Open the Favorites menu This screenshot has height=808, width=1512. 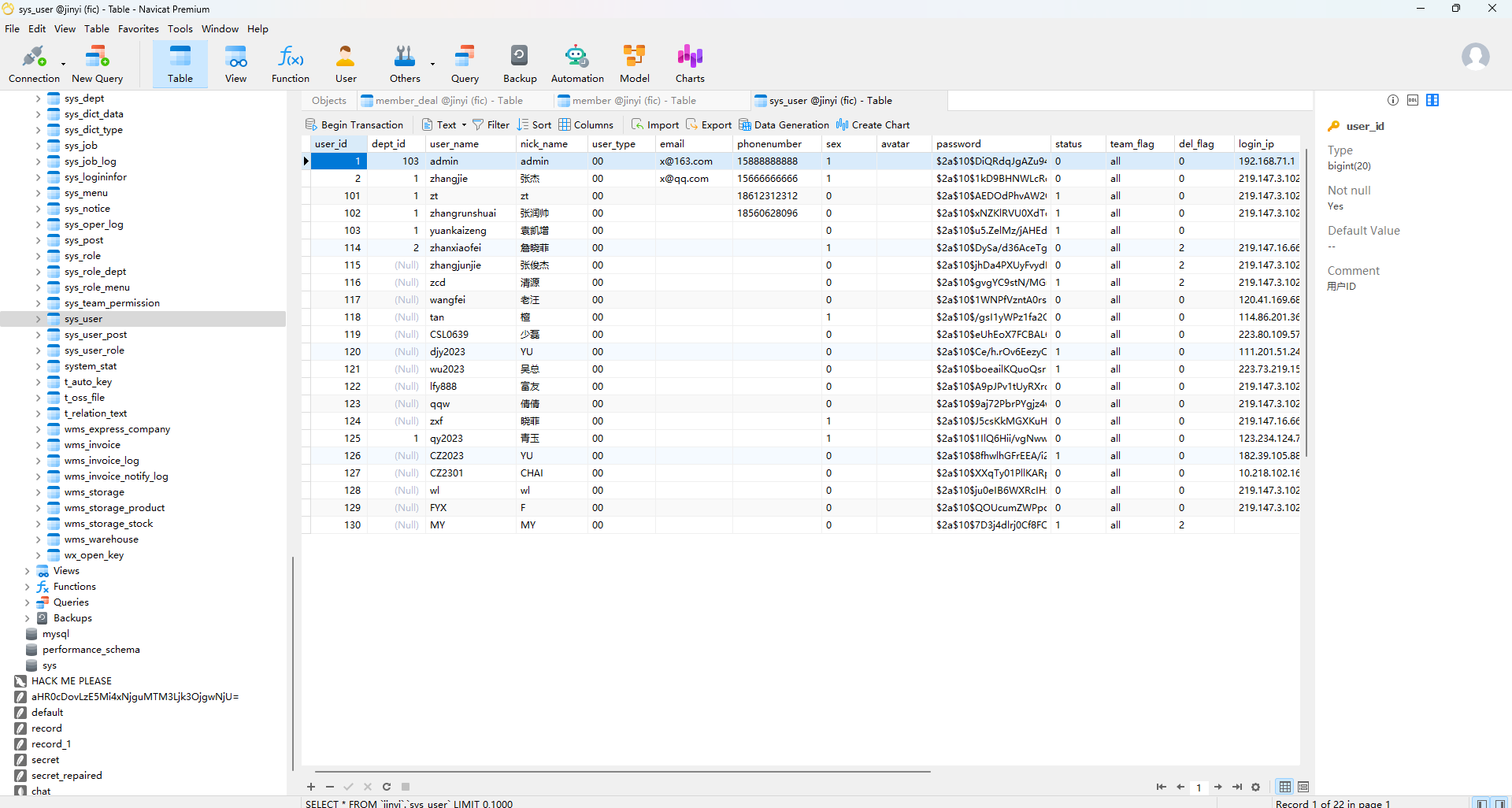click(139, 28)
